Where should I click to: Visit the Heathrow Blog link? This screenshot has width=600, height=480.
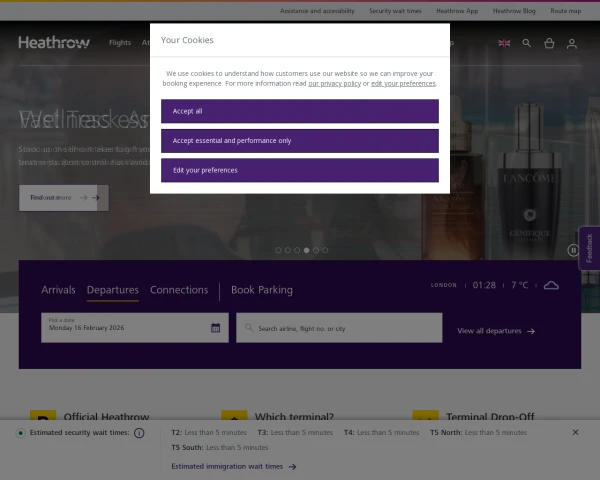pyautogui.click(x=514, y=11)
